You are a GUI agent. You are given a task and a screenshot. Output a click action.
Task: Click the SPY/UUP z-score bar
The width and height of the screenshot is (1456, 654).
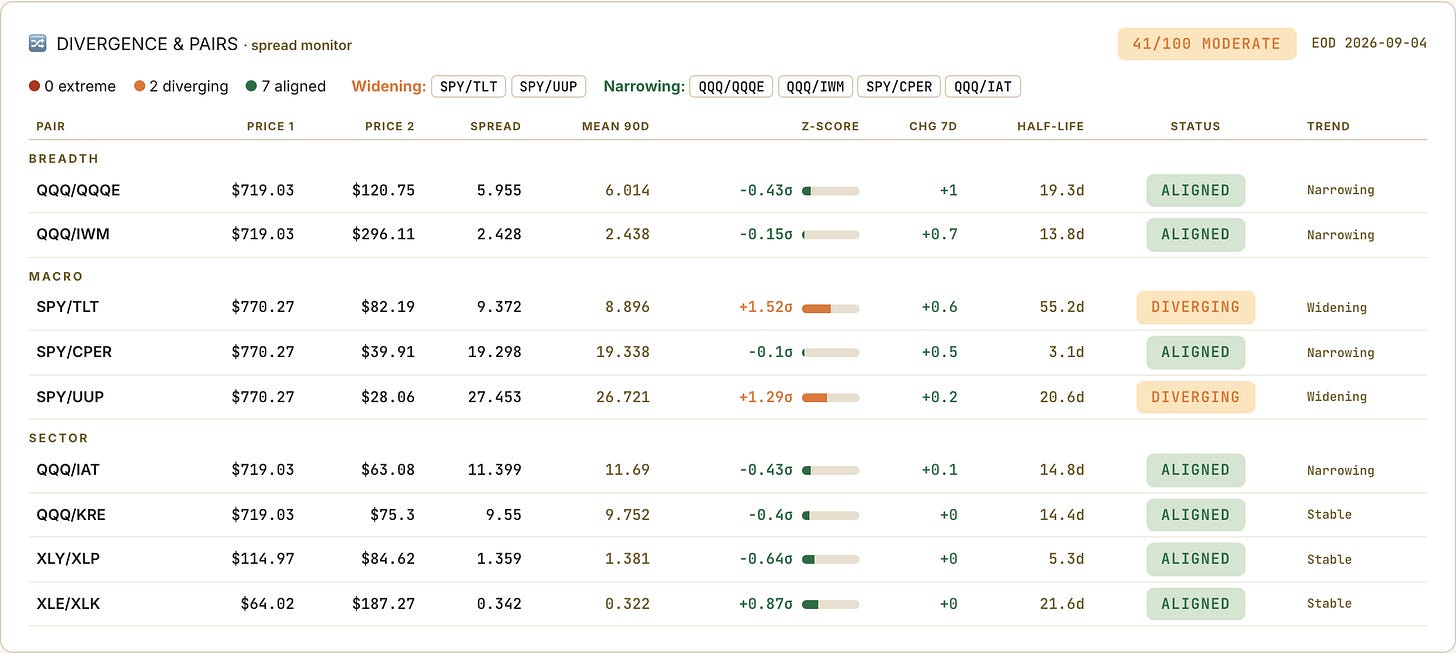830,397
